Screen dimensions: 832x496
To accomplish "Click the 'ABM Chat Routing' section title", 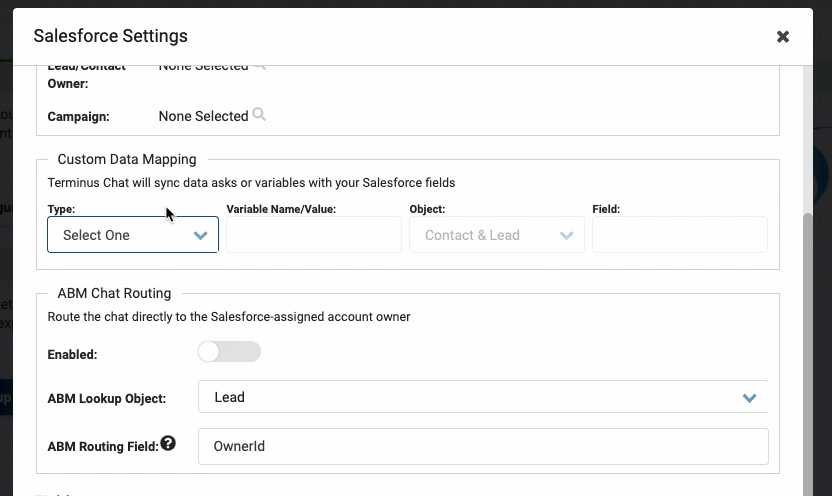I will click(114, 293).
